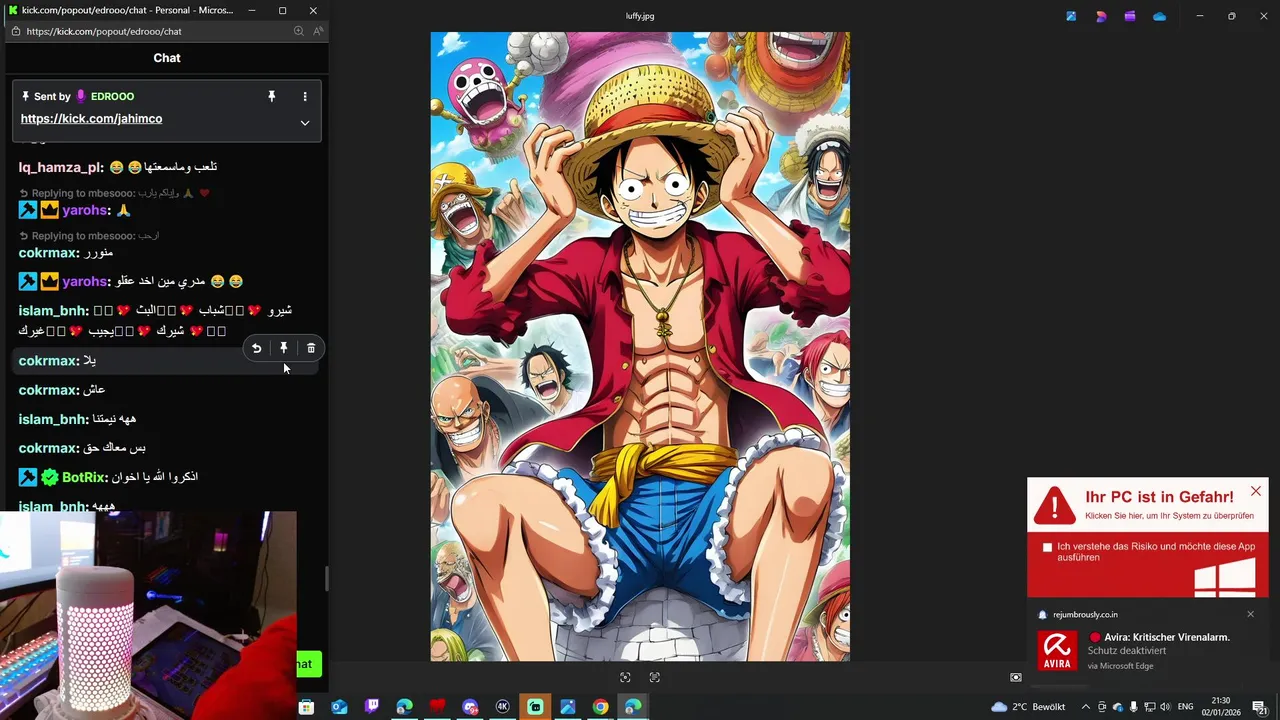
Task: Click the actual-size icon below image
Action: click(x=655, y=677)
